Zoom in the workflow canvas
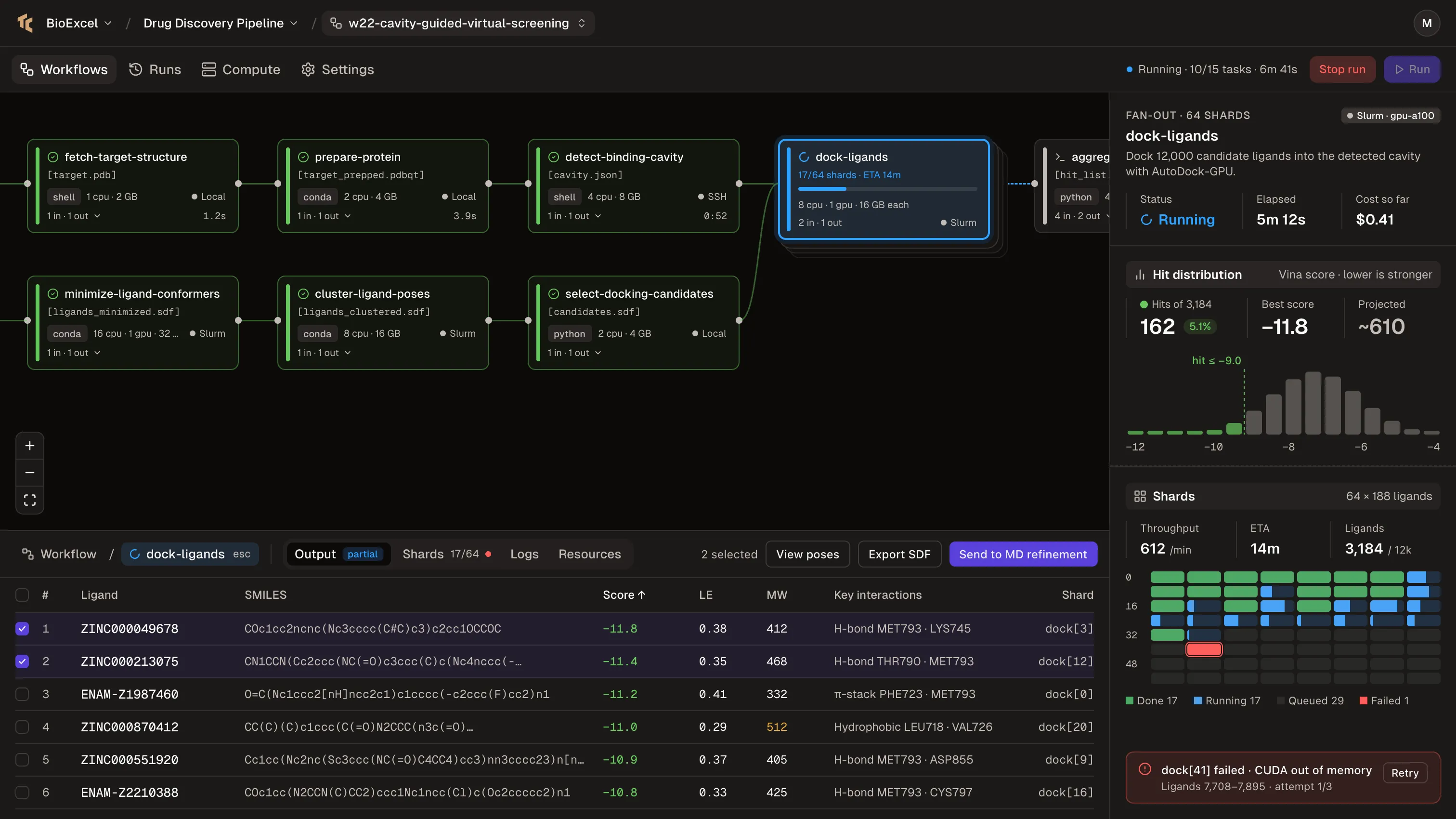This screenshot has height=819, width=1456. coord(30,446)
